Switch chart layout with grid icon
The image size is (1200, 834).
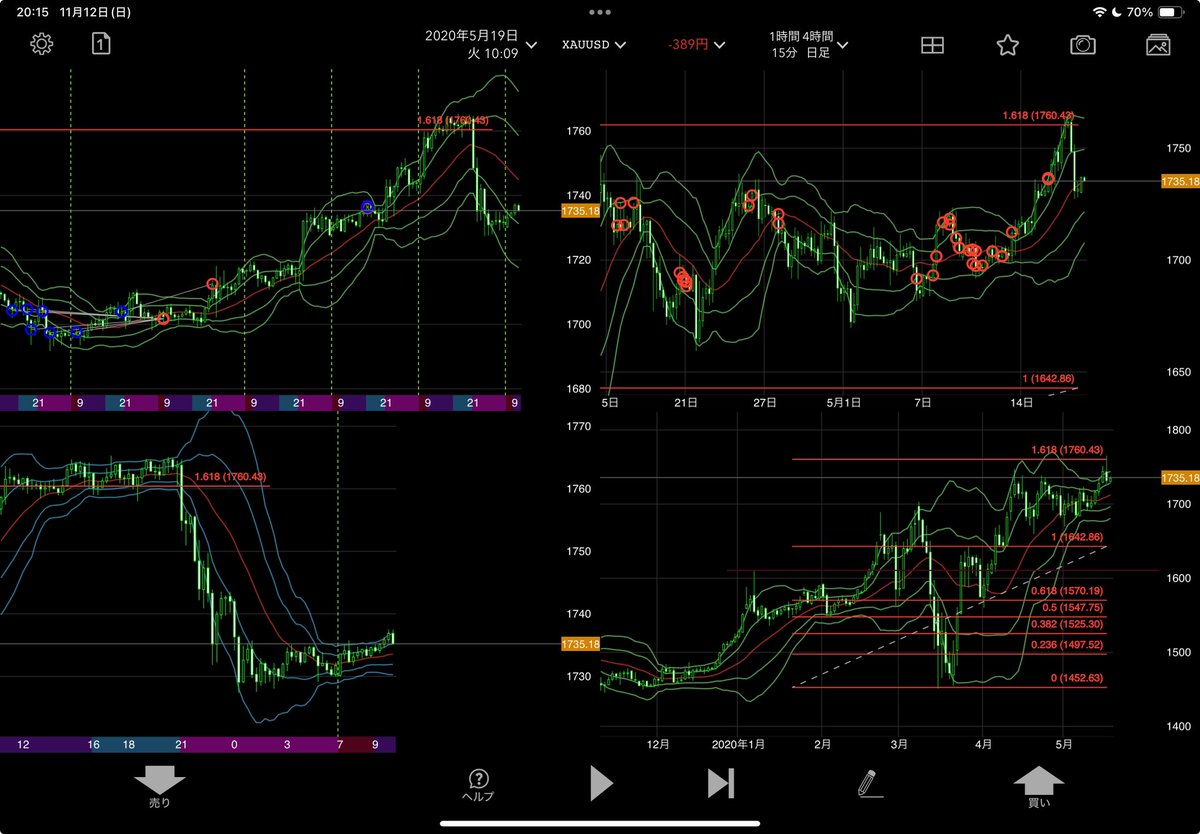coord(932,45)
